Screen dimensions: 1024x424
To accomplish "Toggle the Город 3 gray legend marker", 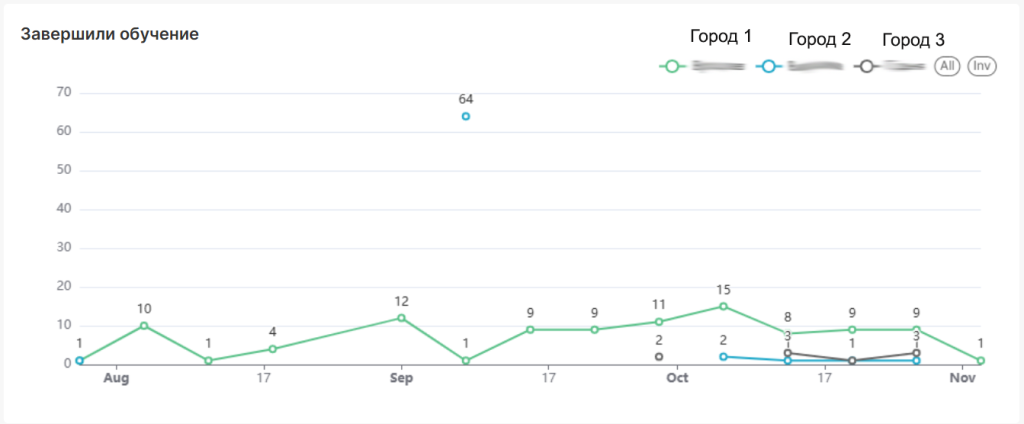I will click(867, 67).
